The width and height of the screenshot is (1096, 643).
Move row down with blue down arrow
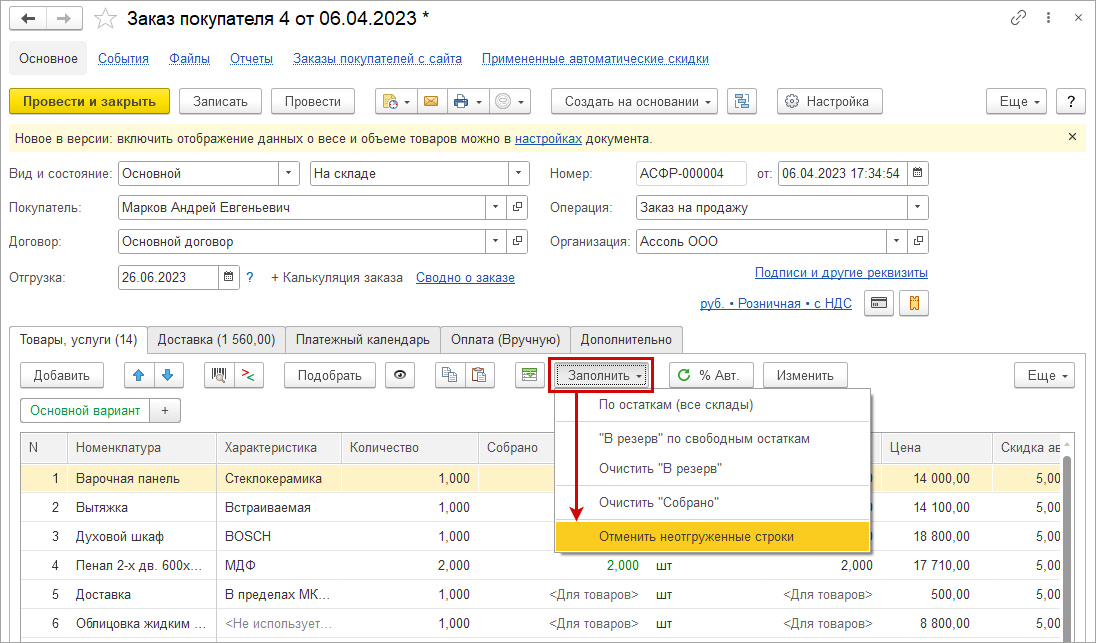168,375
